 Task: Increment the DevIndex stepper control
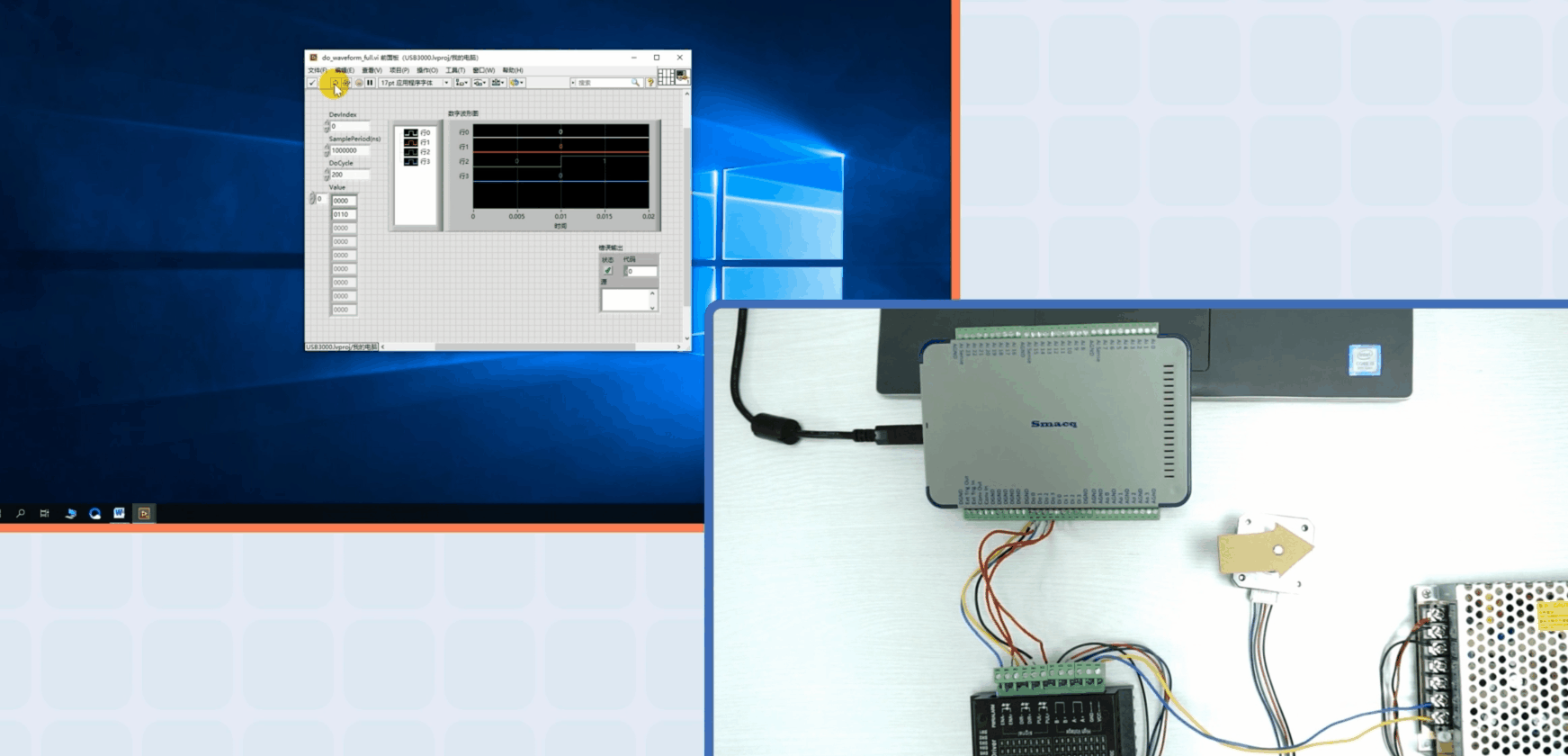[x=327, y=123]
